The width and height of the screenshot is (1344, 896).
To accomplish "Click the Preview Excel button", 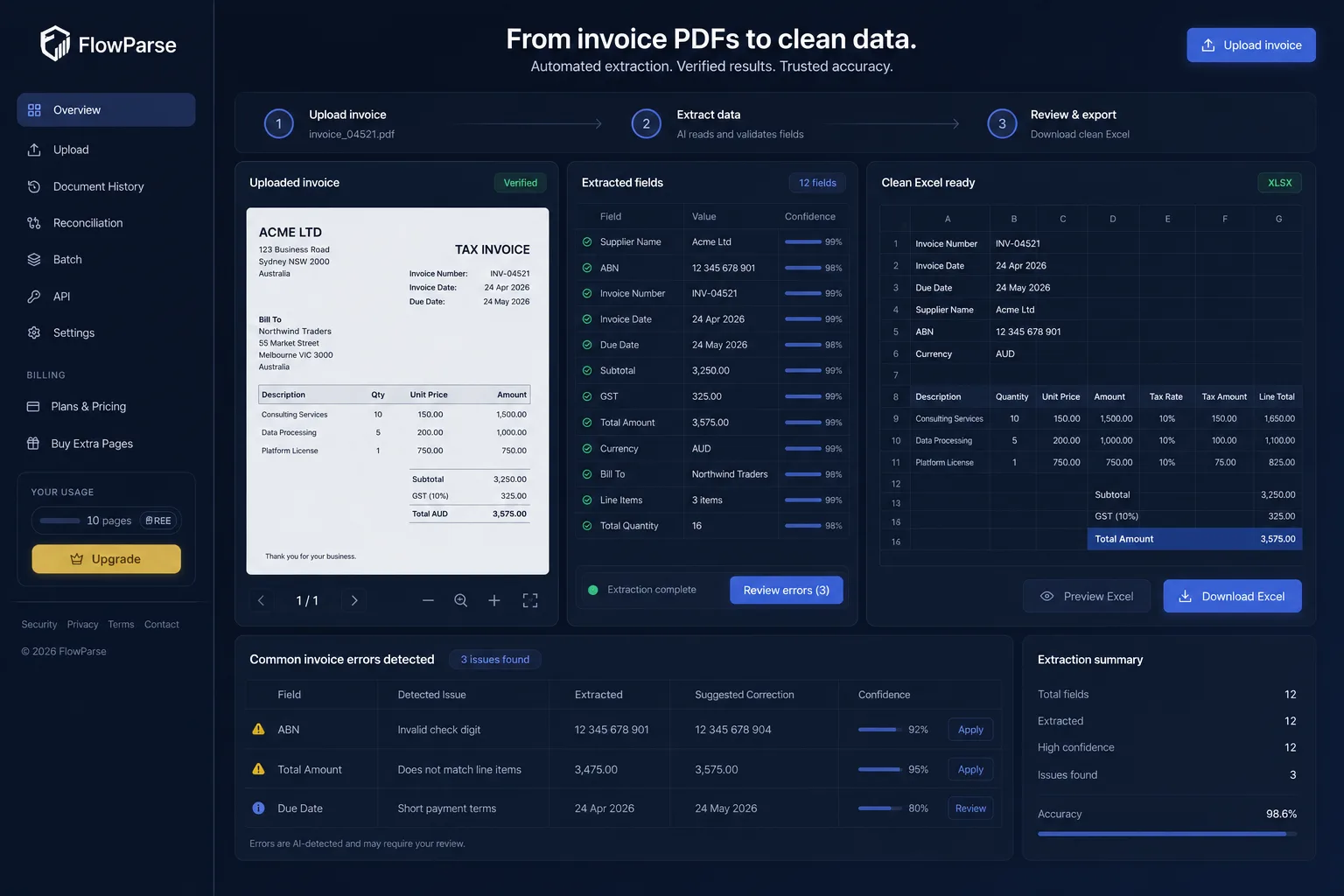I will [x=1087, y=597].
